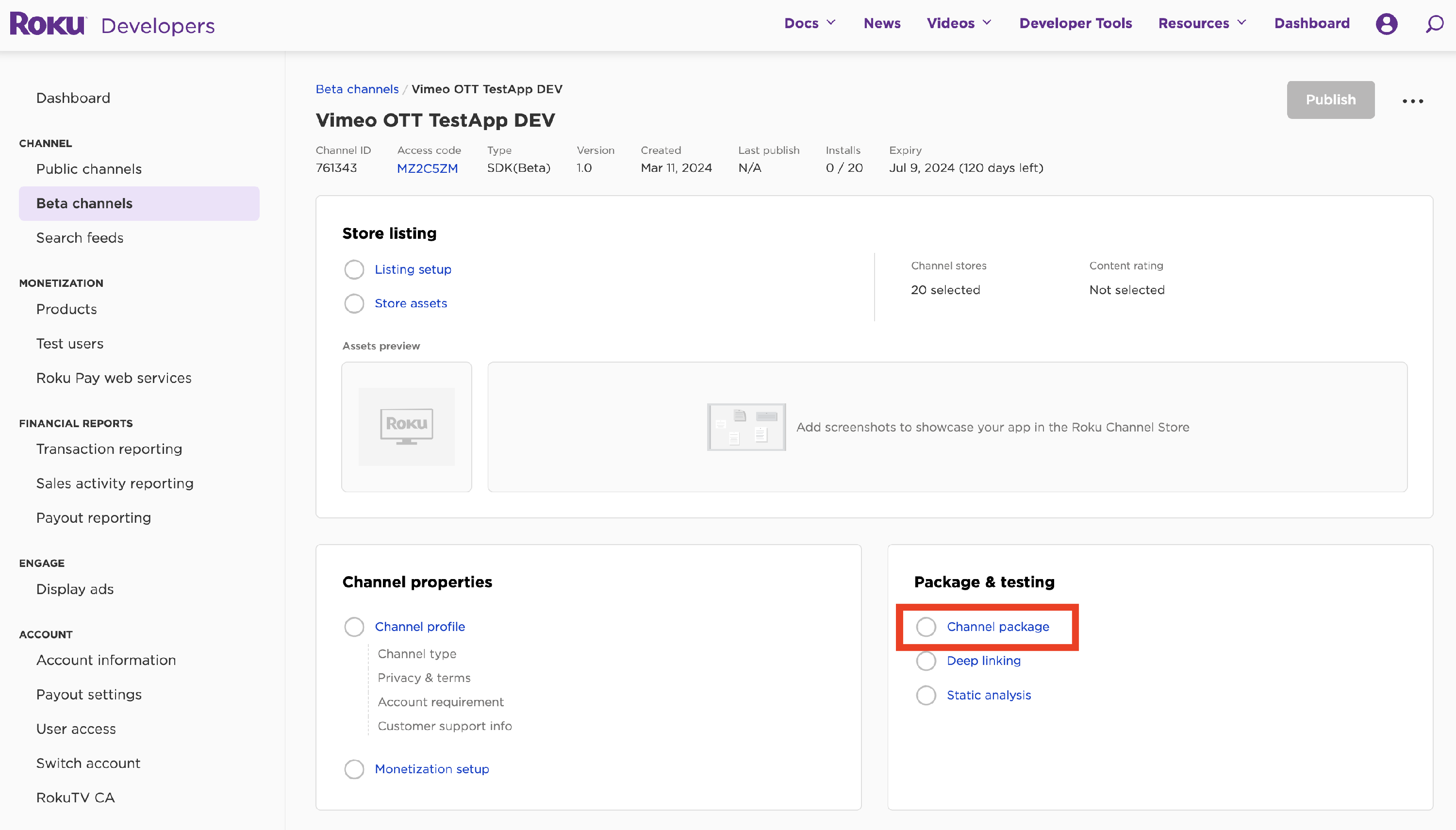Click the search magnifier icon

click(1434, 24)
